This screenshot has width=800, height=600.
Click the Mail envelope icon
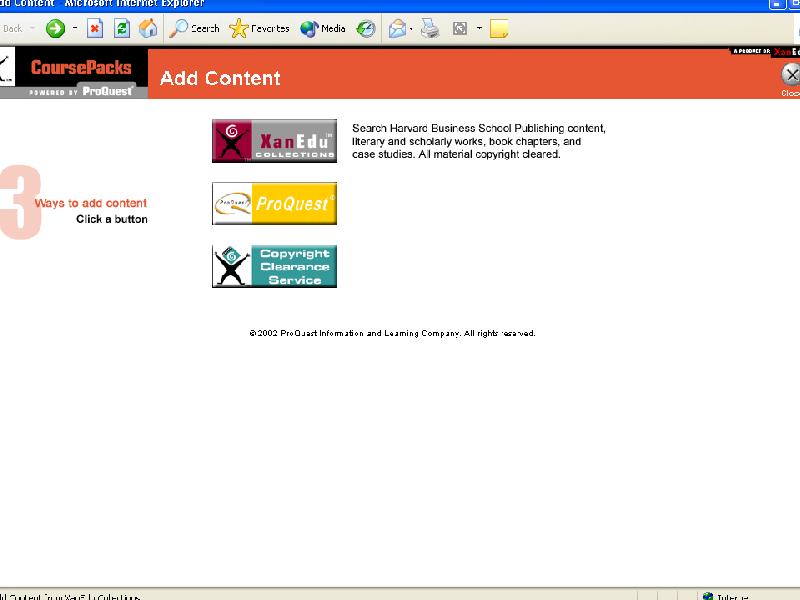click(397, 29)
